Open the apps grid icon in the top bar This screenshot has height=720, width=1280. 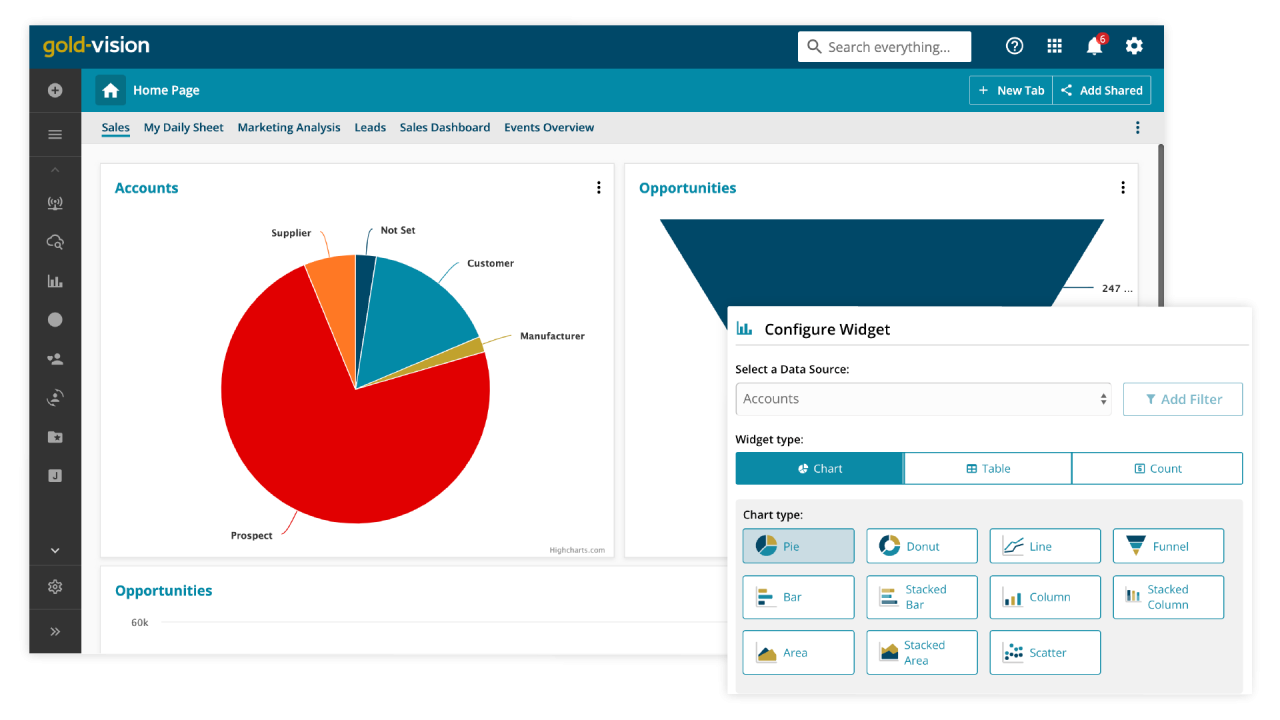coord(1054,46)
